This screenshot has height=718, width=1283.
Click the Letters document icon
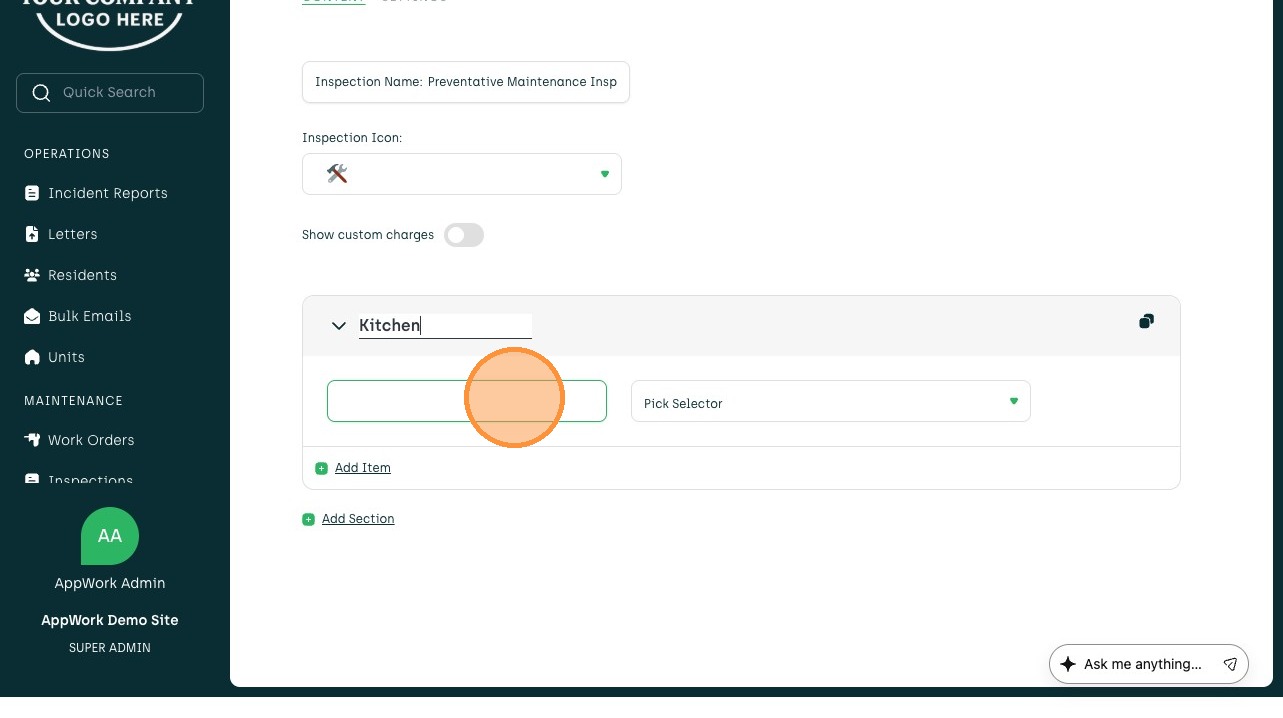click(32, 234)
